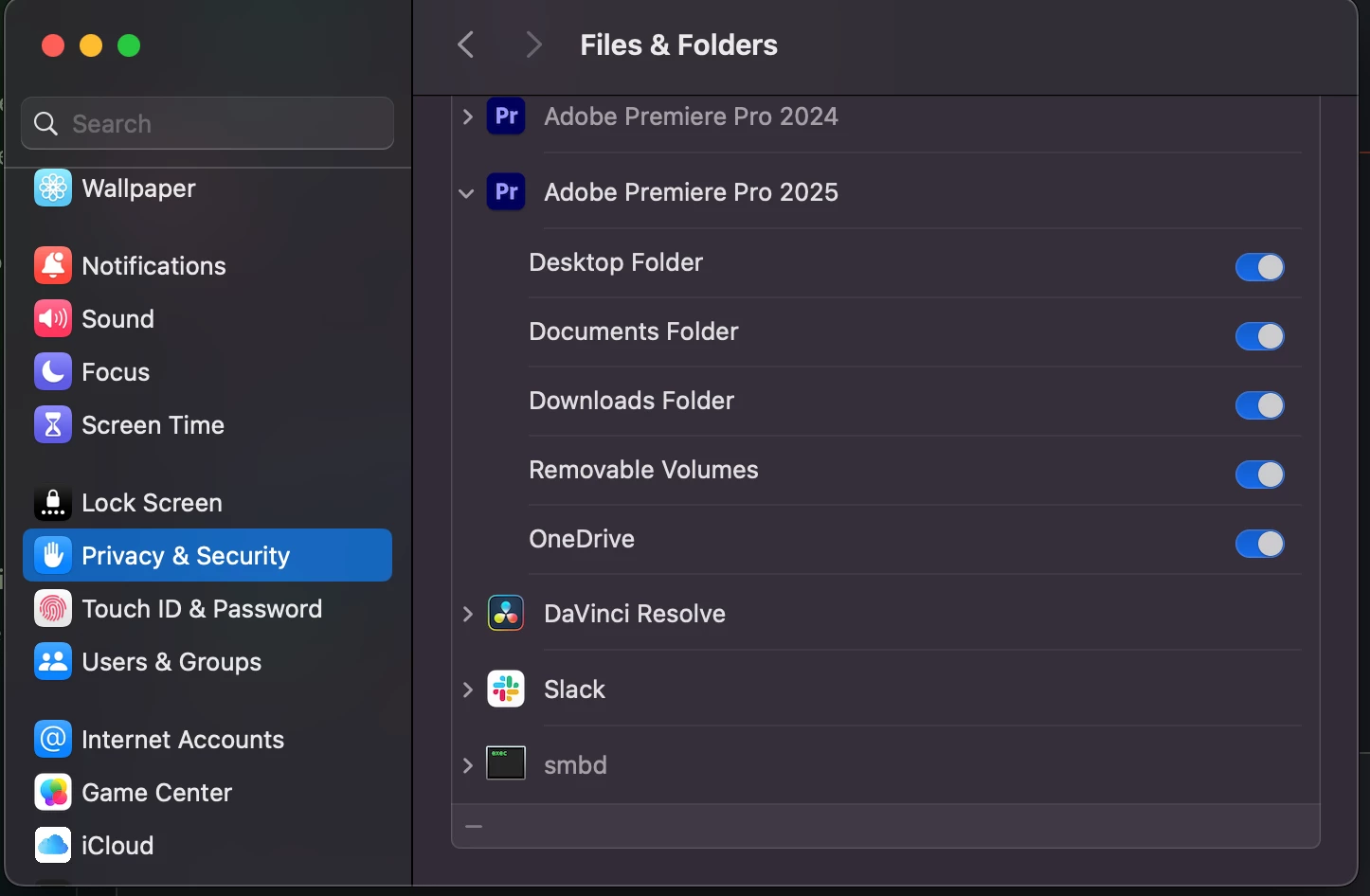
Task: Click the Focus moon icon
Action: pos(53,372)
